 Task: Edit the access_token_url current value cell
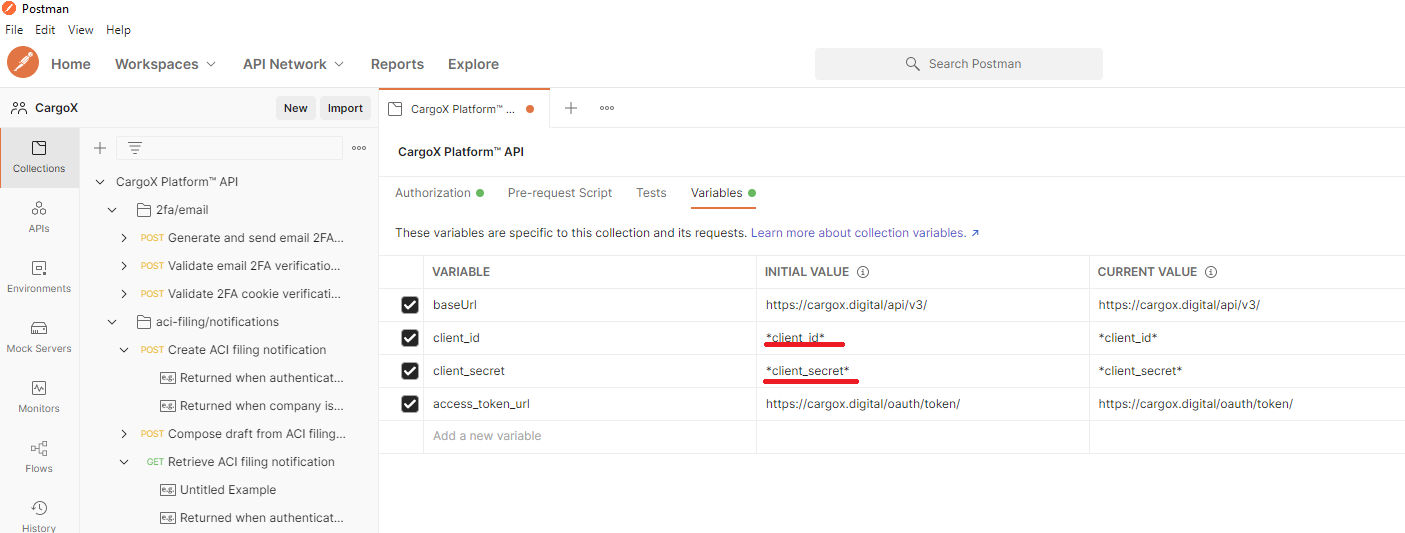1247,404
